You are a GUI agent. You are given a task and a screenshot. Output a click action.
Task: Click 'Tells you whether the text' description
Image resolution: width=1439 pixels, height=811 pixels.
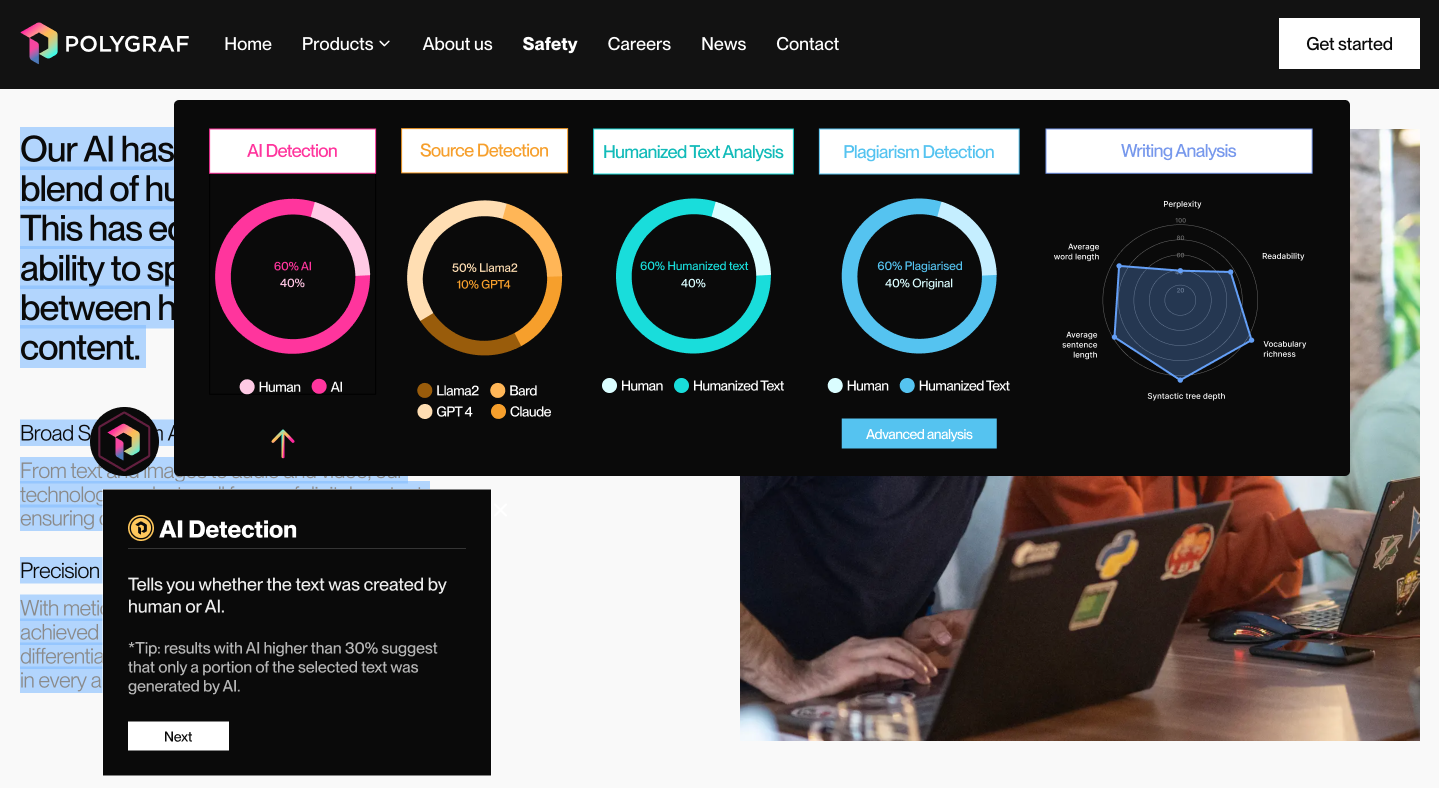click(287, 595)
